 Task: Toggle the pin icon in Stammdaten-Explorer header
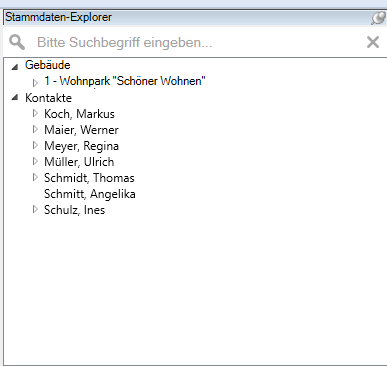[x=378, y=17]
